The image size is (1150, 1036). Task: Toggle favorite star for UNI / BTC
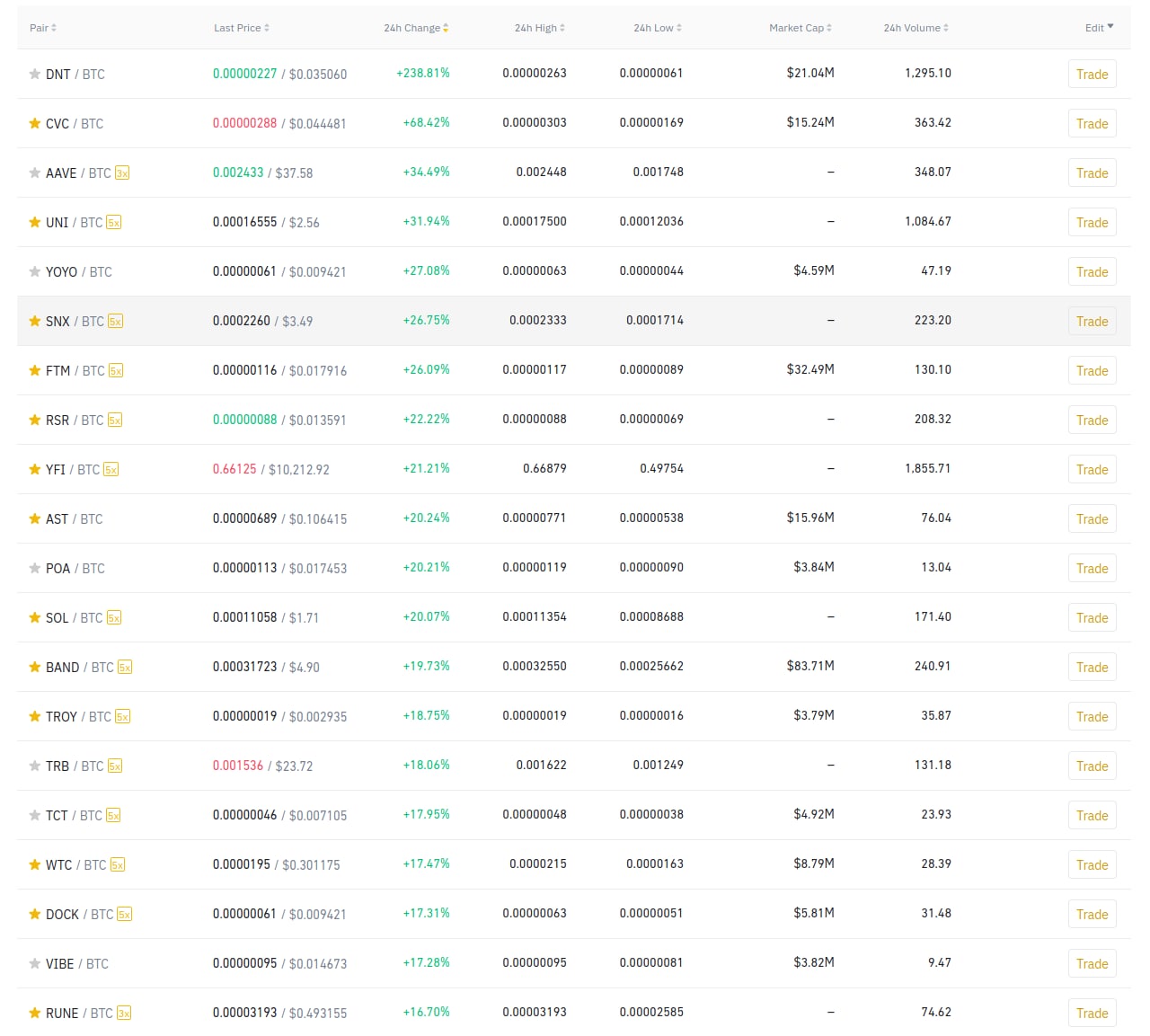(35, 222)
